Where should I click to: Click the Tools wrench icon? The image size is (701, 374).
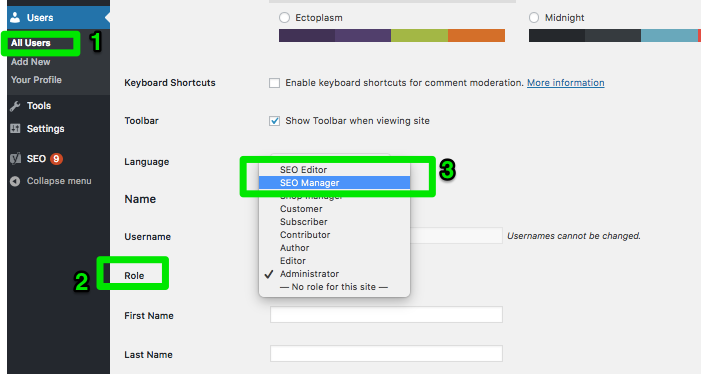pos(15,106)
